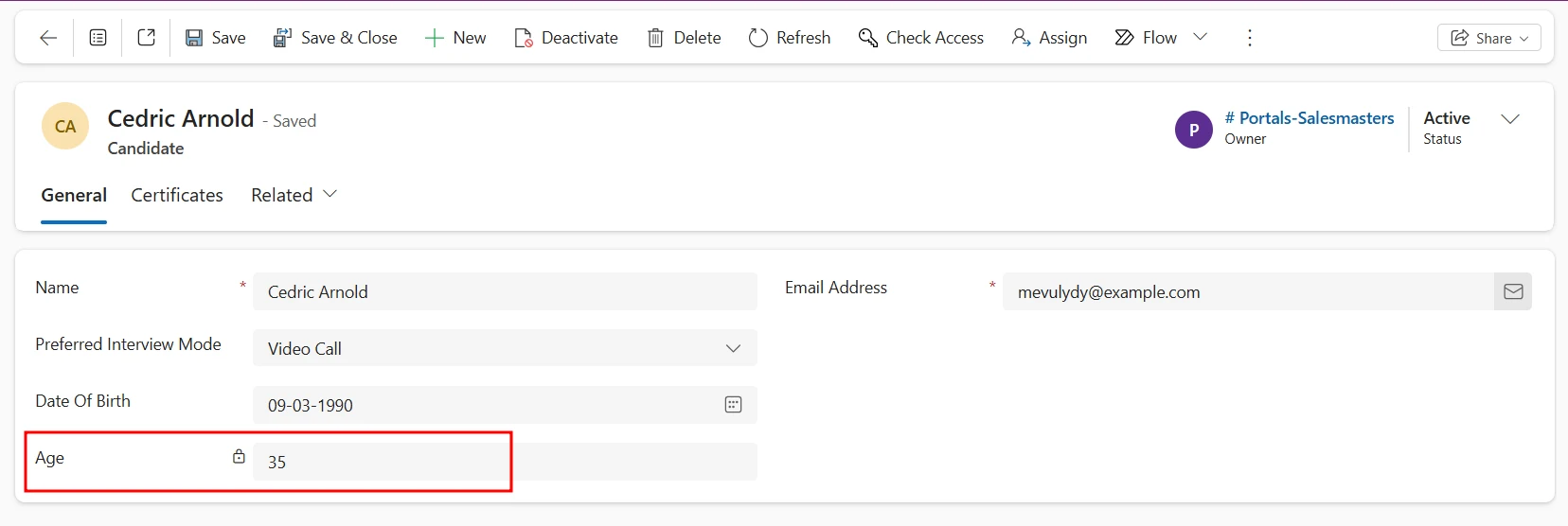Click the Active status text
This screenshot has width=1568, height=526.
(x=1447, y=118)
